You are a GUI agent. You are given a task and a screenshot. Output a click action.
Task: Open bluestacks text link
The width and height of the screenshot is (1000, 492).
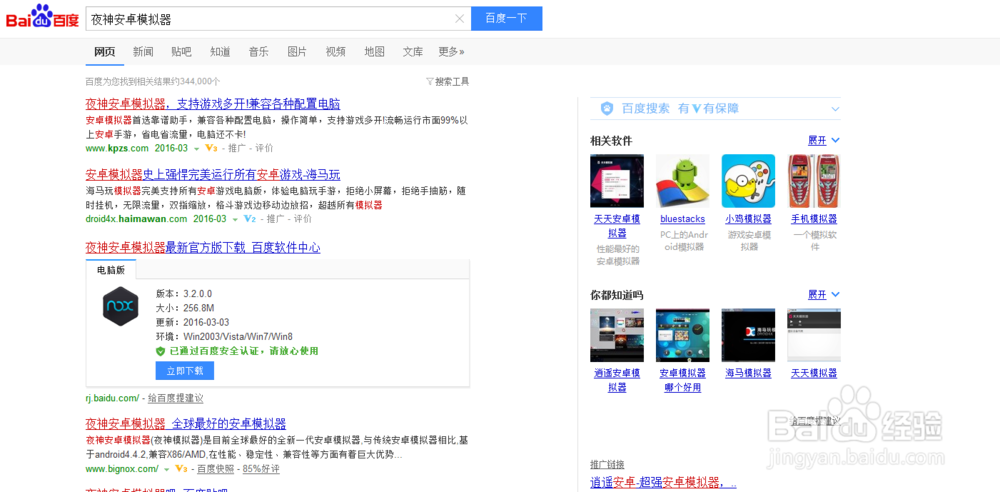click(682, 219)
